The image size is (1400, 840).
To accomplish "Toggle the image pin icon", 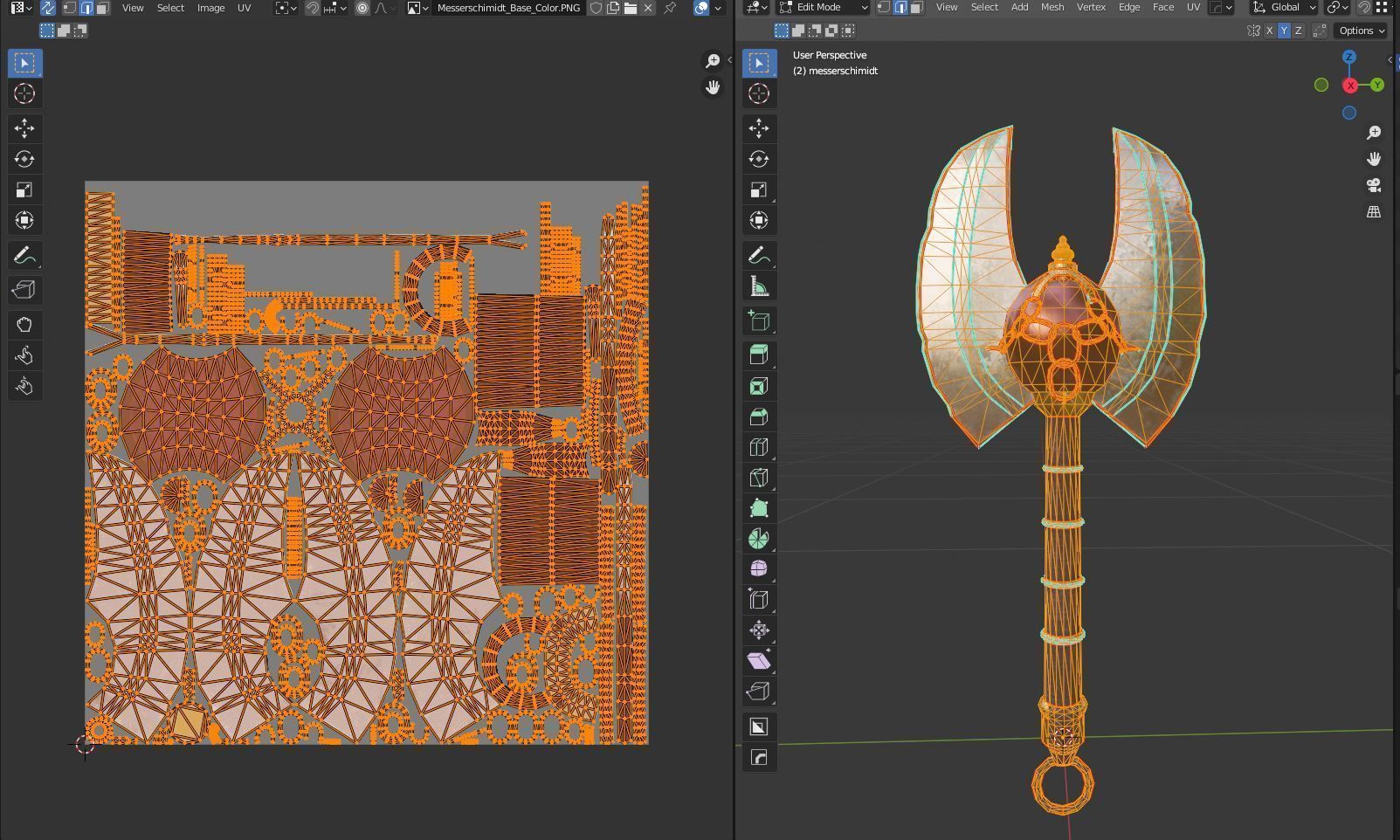I will pyautogui.click(x=670, y=8).
